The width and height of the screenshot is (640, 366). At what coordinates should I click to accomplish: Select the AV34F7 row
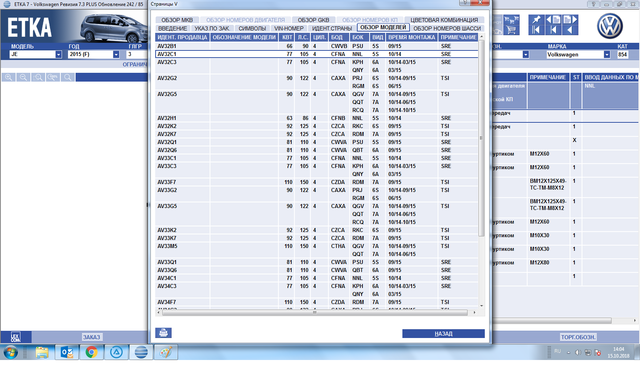point(317,302)
